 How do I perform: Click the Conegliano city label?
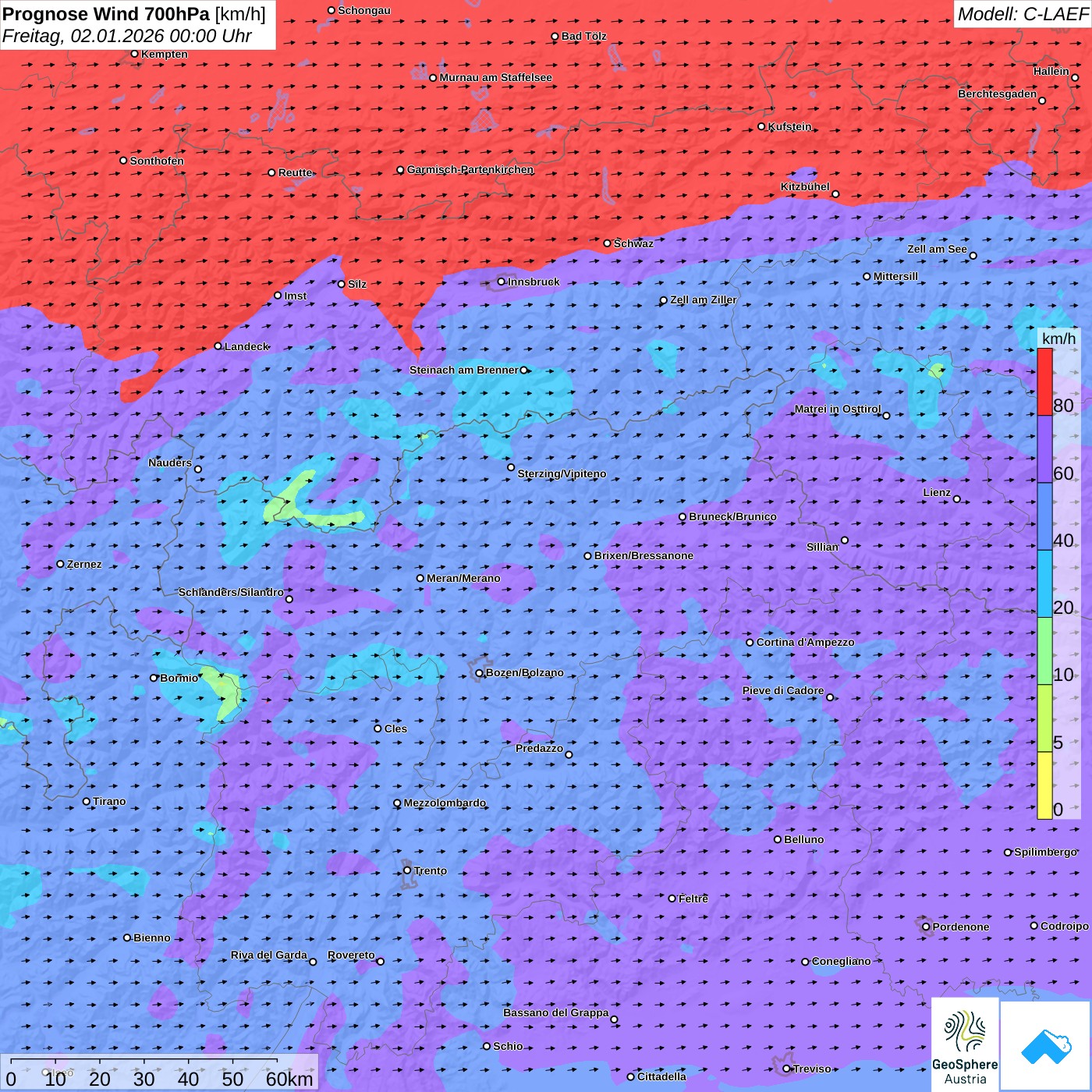point(841,961)
